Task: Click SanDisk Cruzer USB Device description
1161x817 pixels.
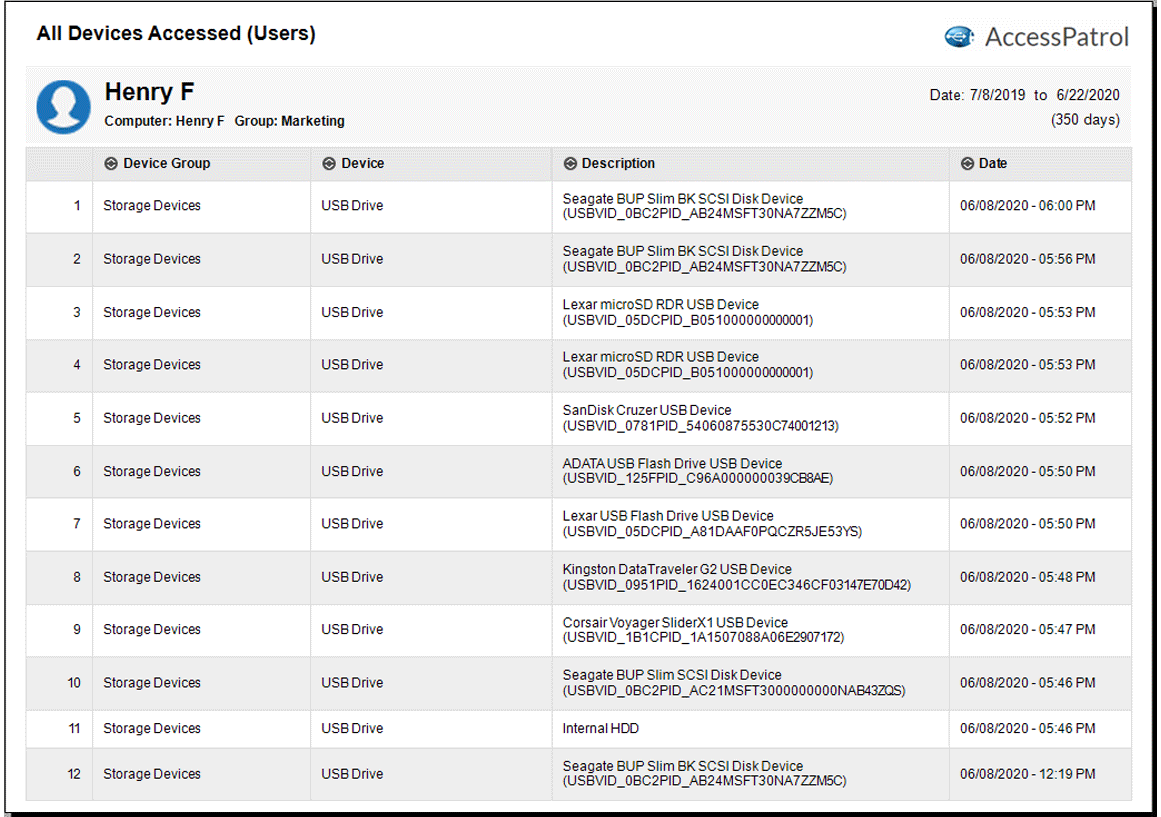Action: click(700, 418)
